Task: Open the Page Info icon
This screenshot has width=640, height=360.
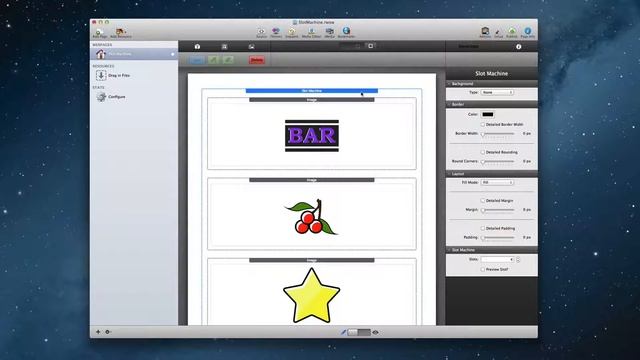Action: (528, 32)
